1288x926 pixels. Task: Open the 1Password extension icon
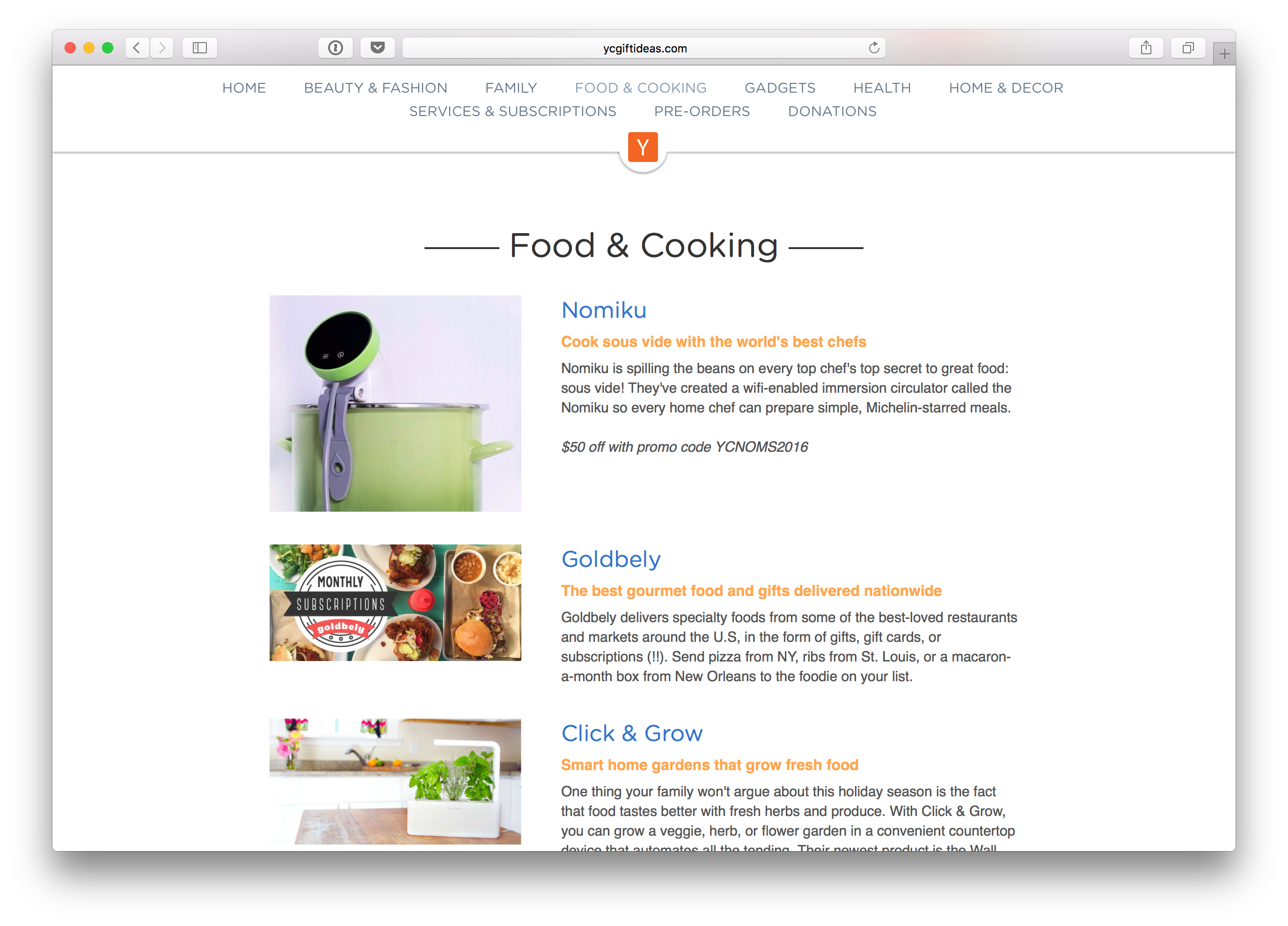[335, 48]
